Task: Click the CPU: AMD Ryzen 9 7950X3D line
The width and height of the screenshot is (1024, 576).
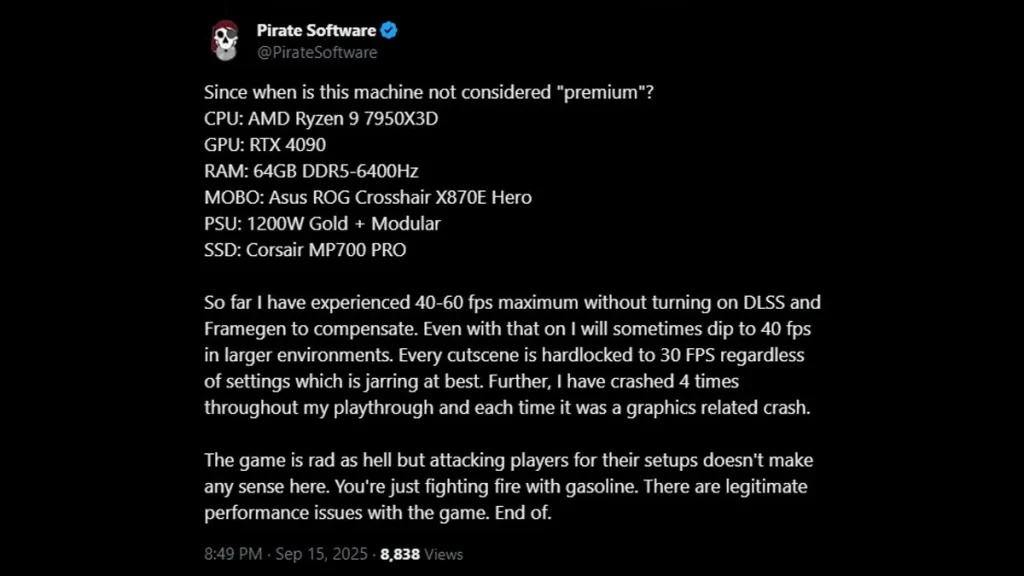Action: 321,119
